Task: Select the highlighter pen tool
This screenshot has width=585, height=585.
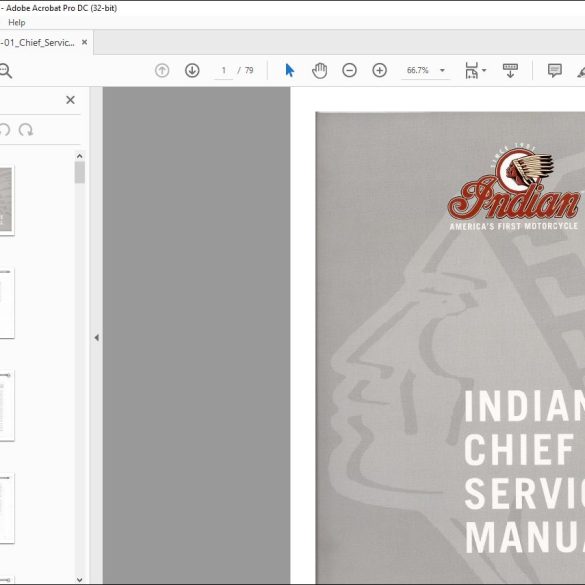Action: pyautogui.click(x=581, y=71)
